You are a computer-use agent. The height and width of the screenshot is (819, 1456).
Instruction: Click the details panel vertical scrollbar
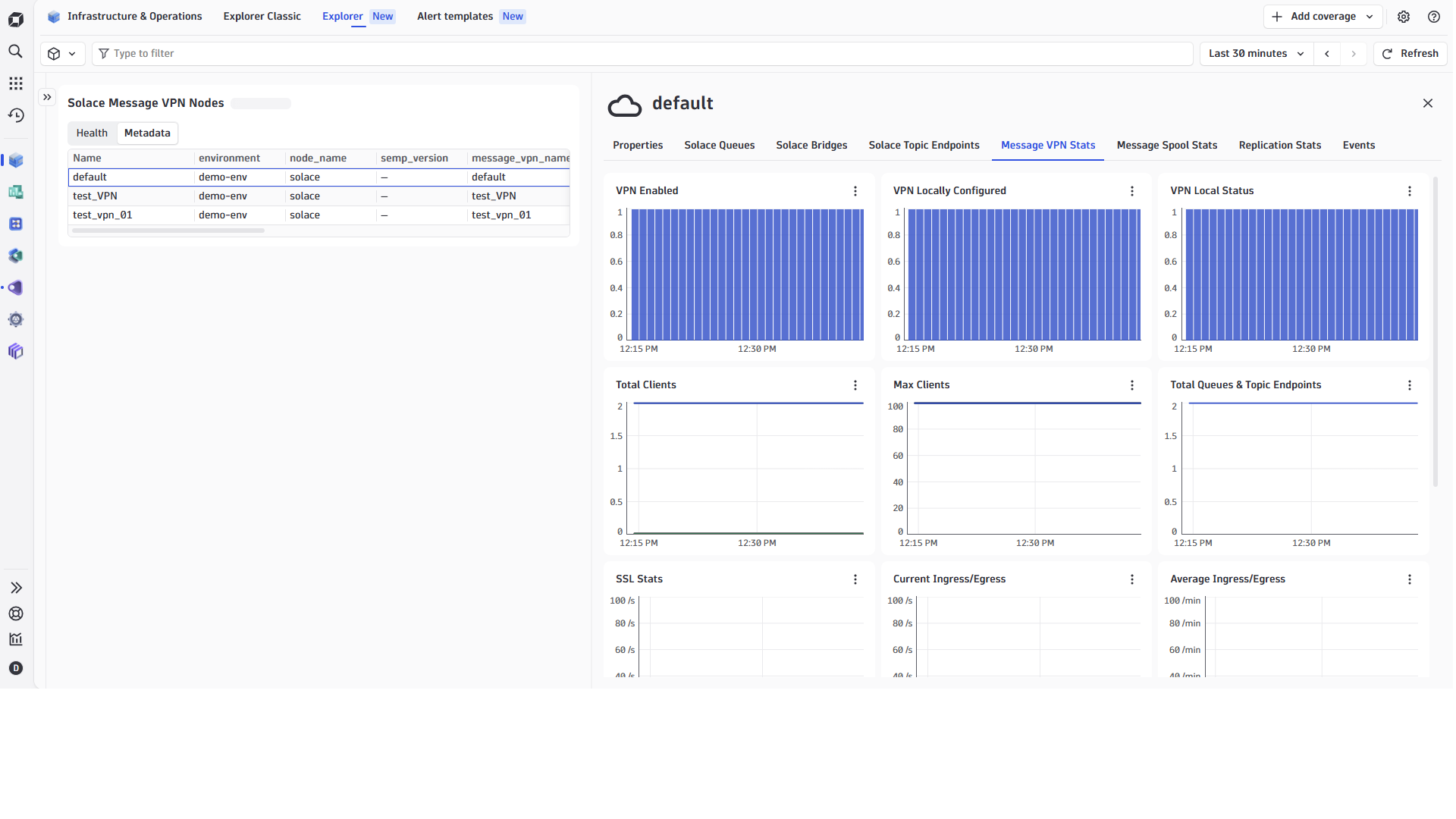coord(1436,331)
